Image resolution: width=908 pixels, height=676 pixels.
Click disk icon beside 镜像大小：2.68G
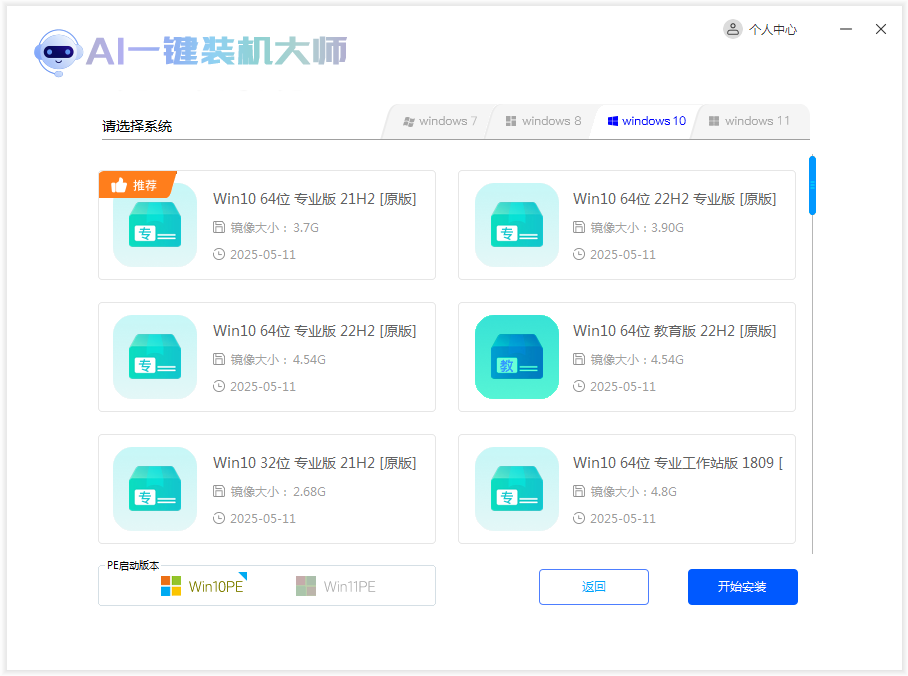click(x=219, y=491)
